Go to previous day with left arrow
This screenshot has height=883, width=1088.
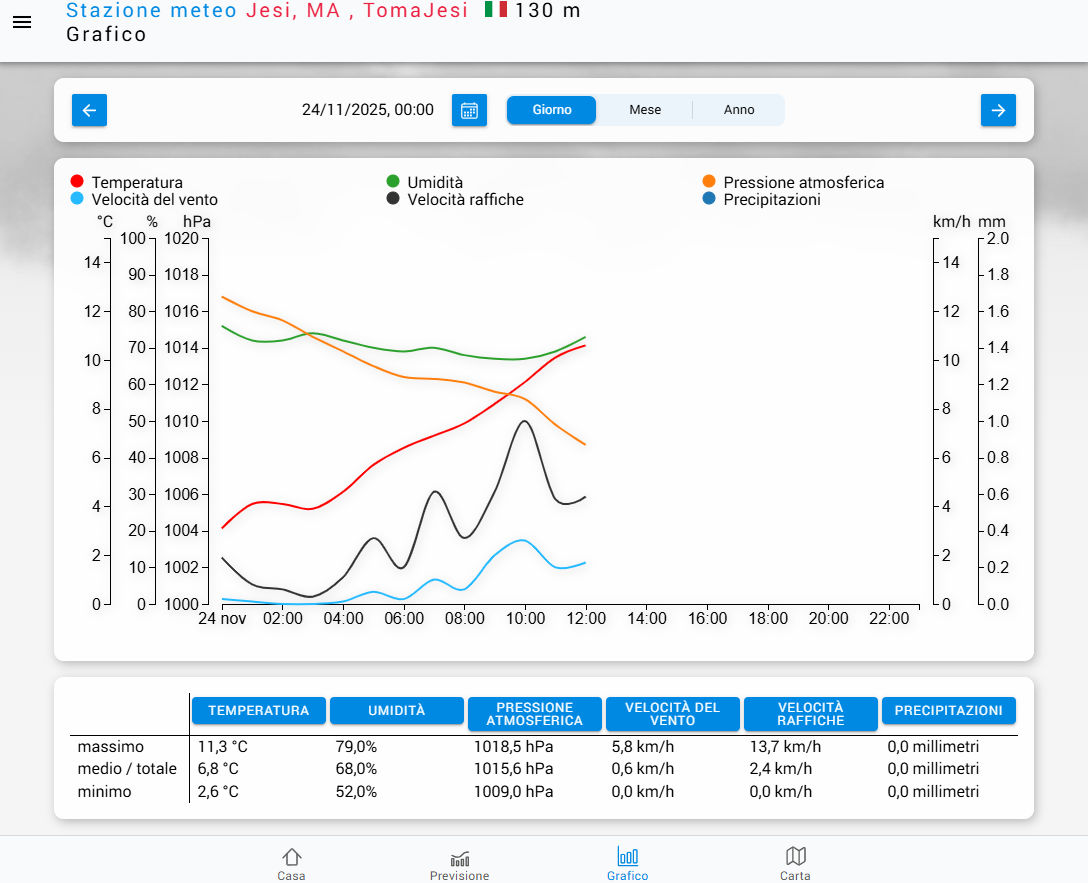coord(89,110)
